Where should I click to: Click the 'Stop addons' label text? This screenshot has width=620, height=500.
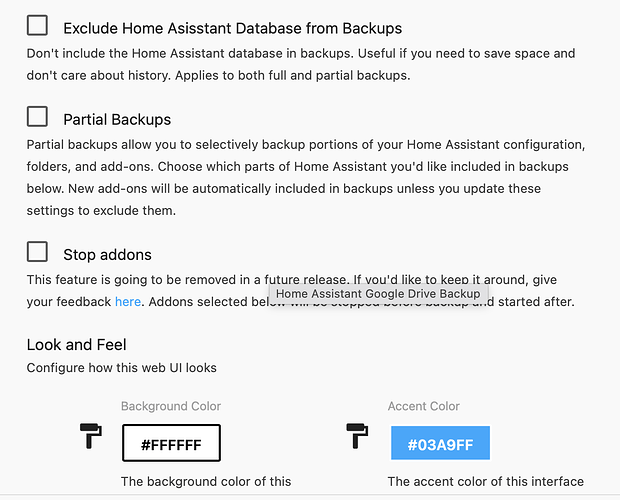[107, 254]
